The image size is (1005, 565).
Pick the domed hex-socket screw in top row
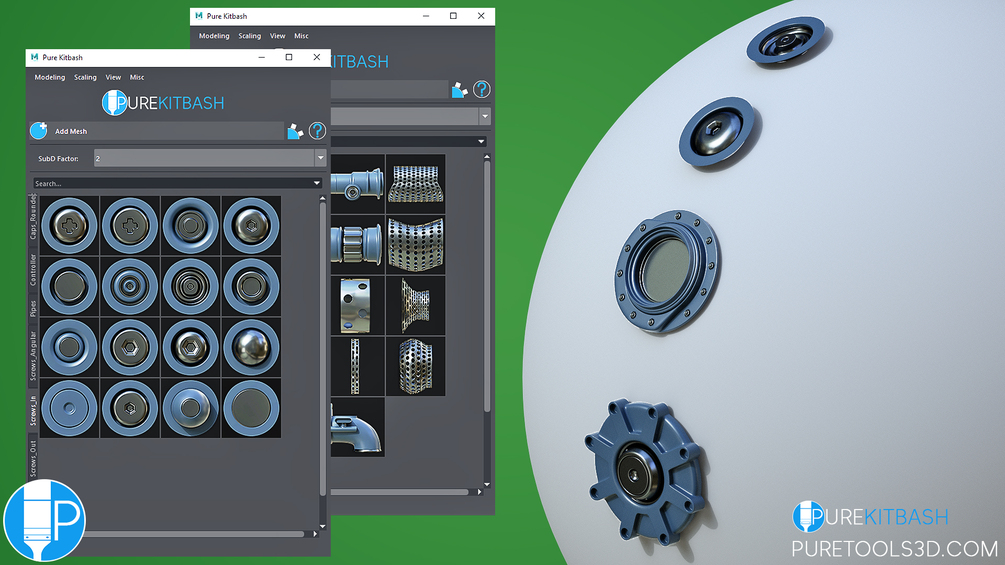pos(251,225)
